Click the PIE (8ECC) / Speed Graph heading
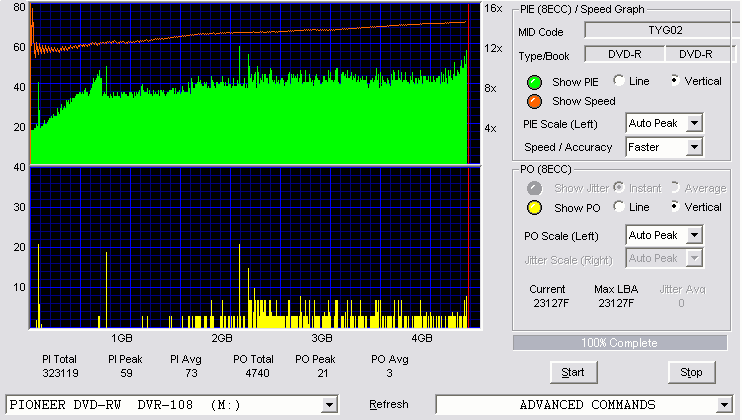 coord(582,9)
